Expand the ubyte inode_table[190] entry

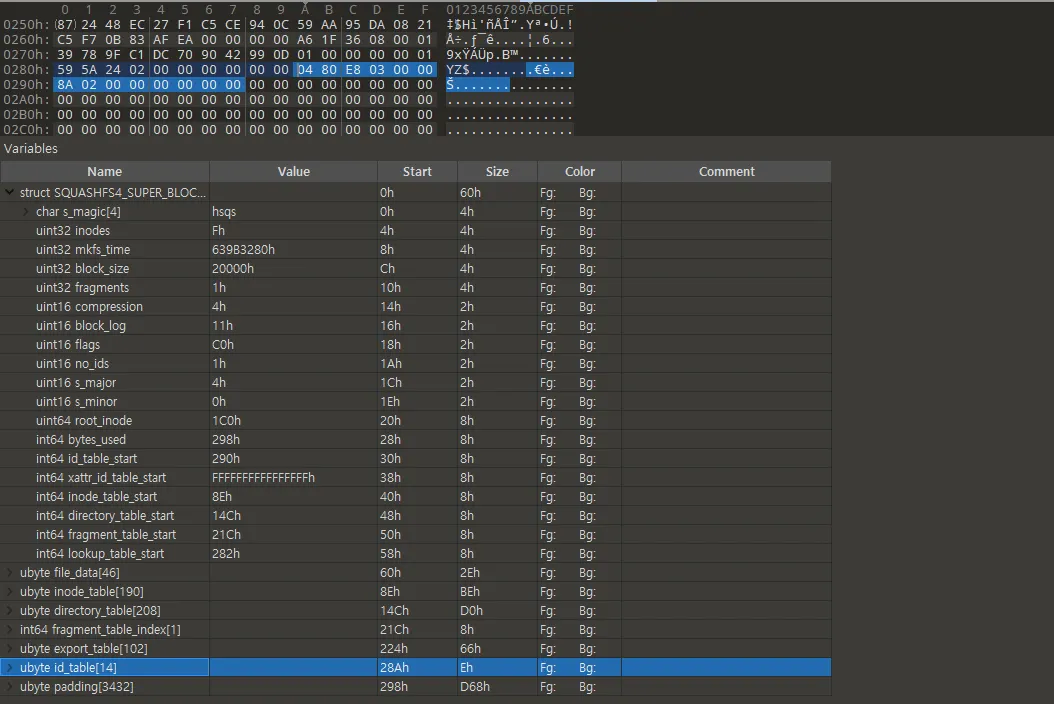coord(10,592)
